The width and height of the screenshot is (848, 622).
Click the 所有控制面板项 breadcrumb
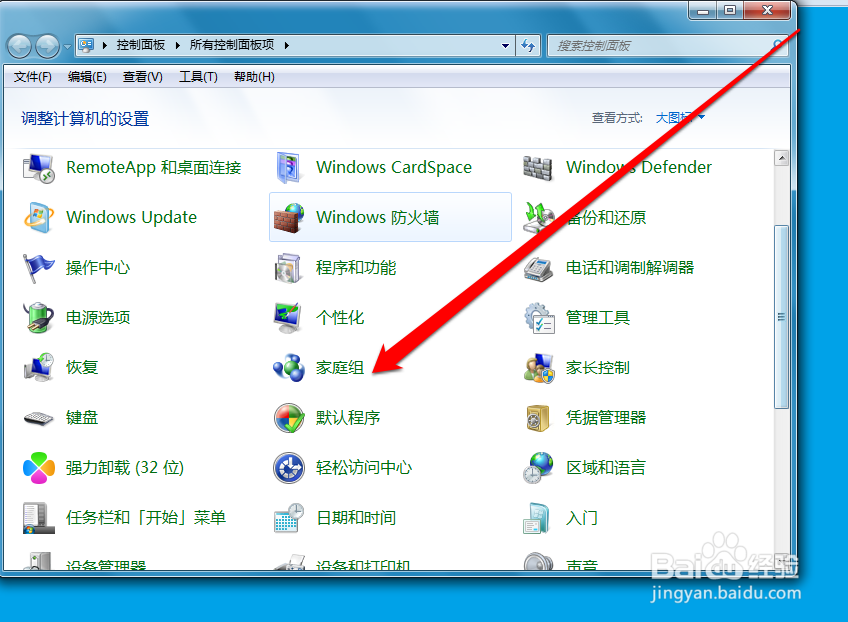[x=232, y=45]
